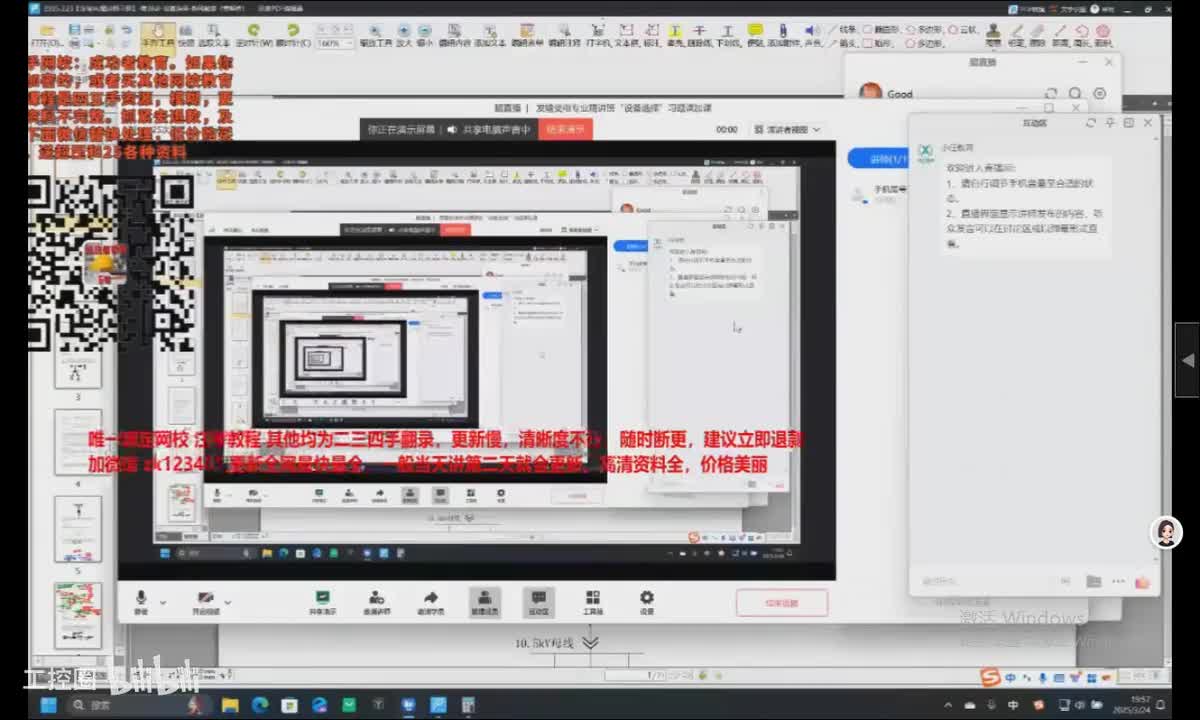Open the zoom percentage combo box

(x=334, y=44)
